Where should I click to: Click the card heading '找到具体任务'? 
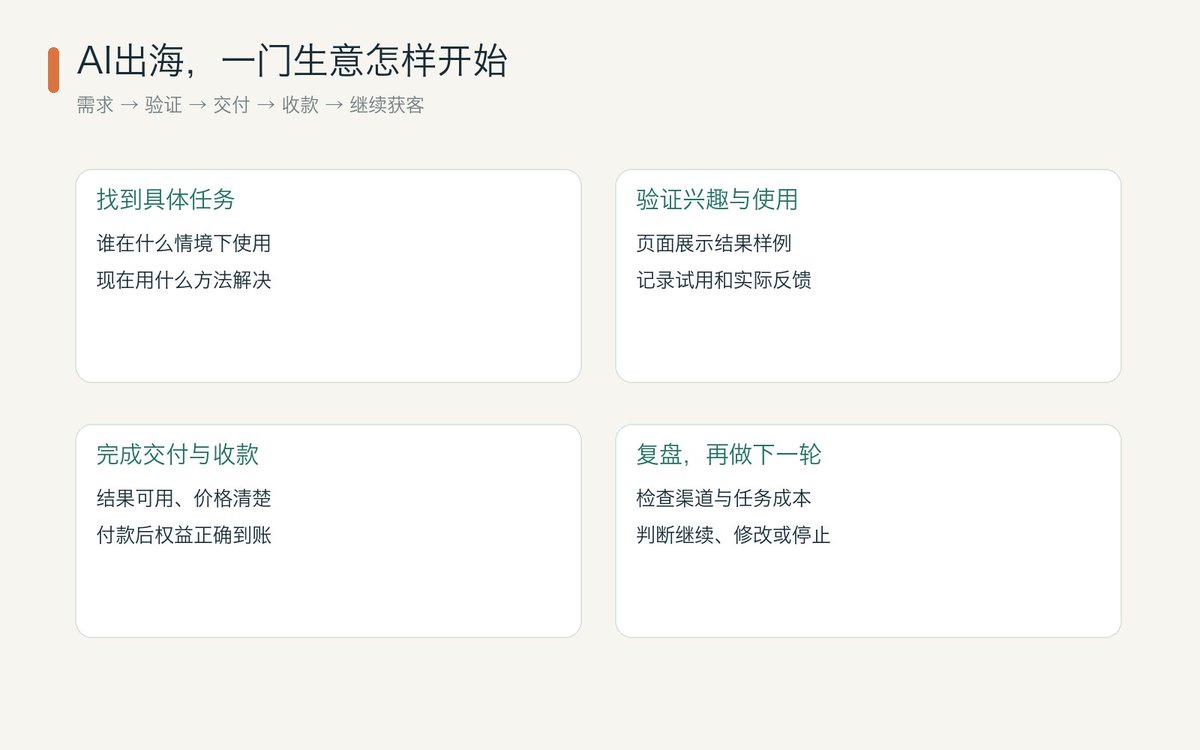coord(166,199)
